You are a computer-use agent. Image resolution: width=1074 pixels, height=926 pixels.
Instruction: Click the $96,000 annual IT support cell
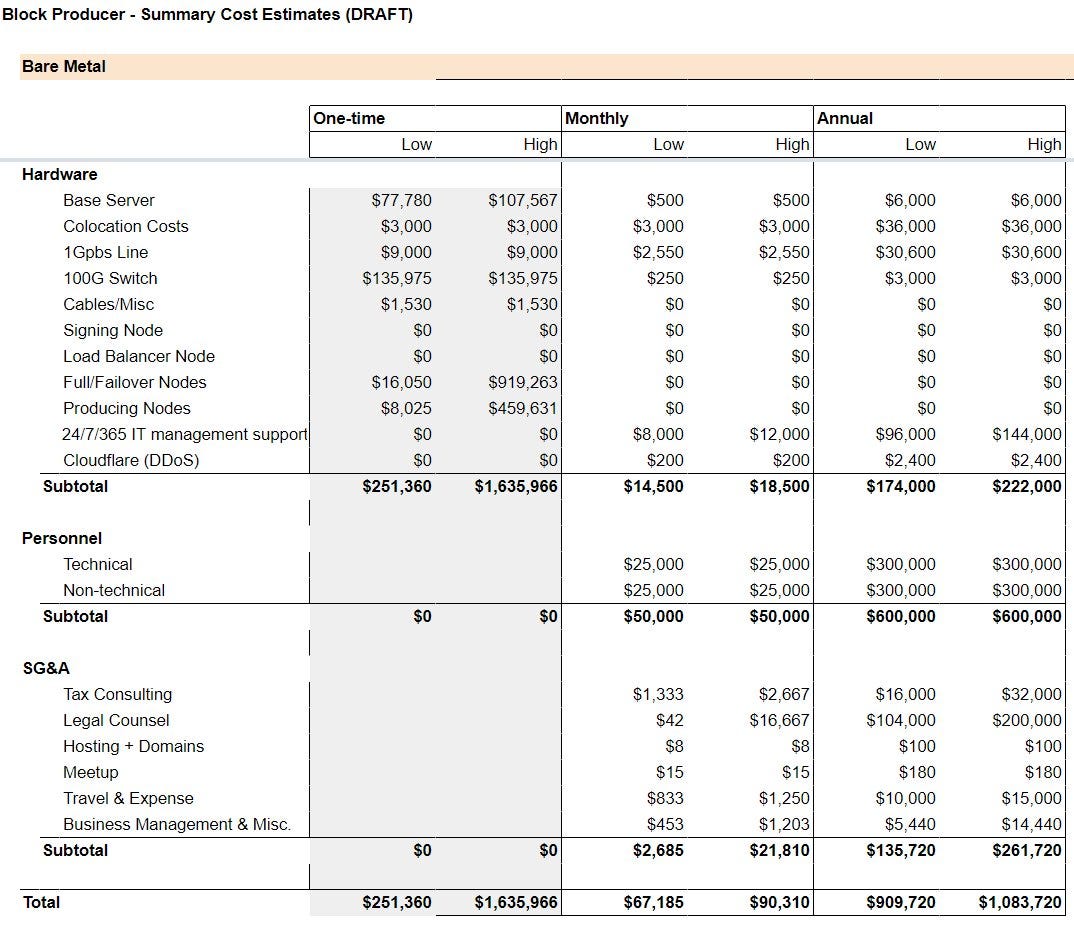(x=905, y=434)
